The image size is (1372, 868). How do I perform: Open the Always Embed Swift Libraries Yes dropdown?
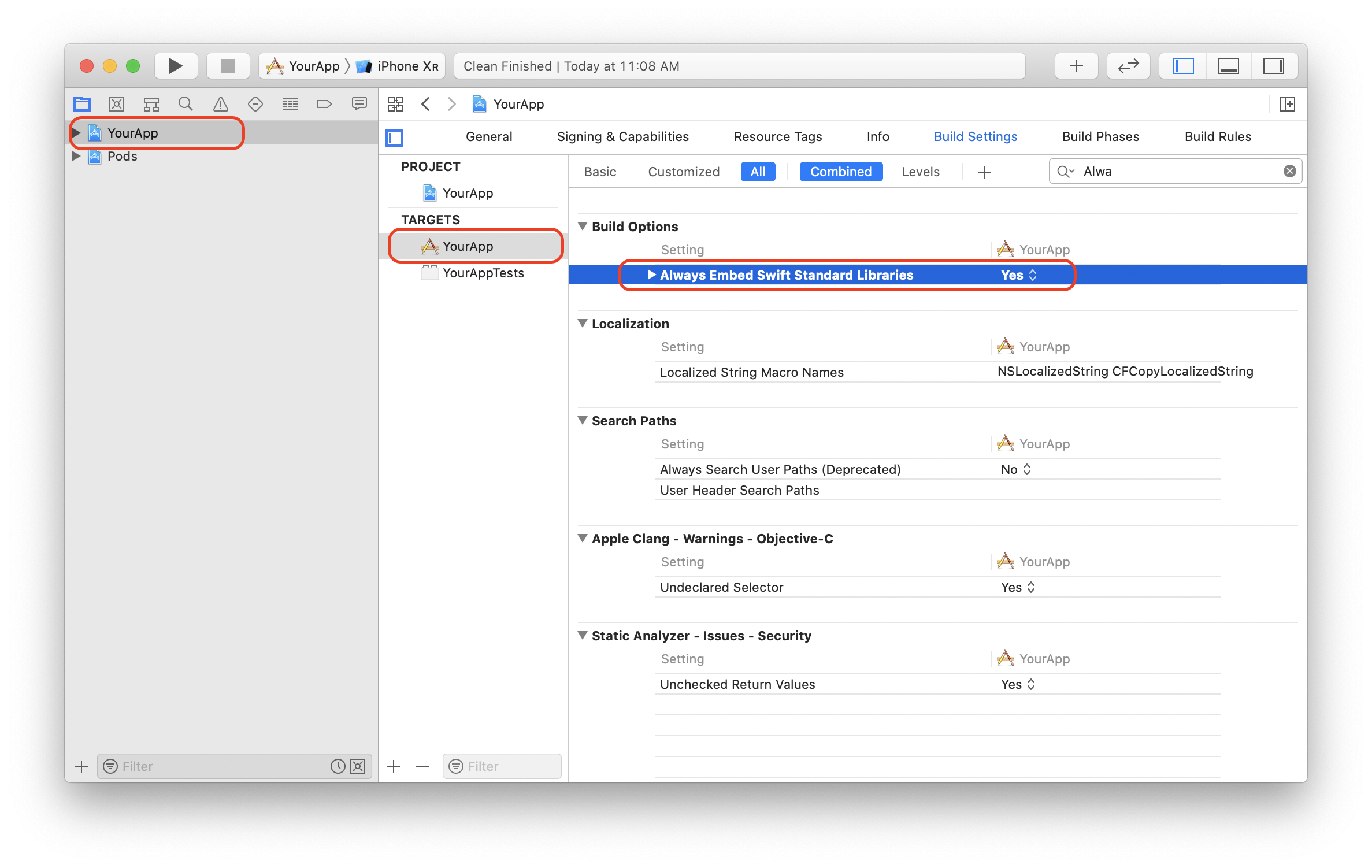click(1019, 275)
